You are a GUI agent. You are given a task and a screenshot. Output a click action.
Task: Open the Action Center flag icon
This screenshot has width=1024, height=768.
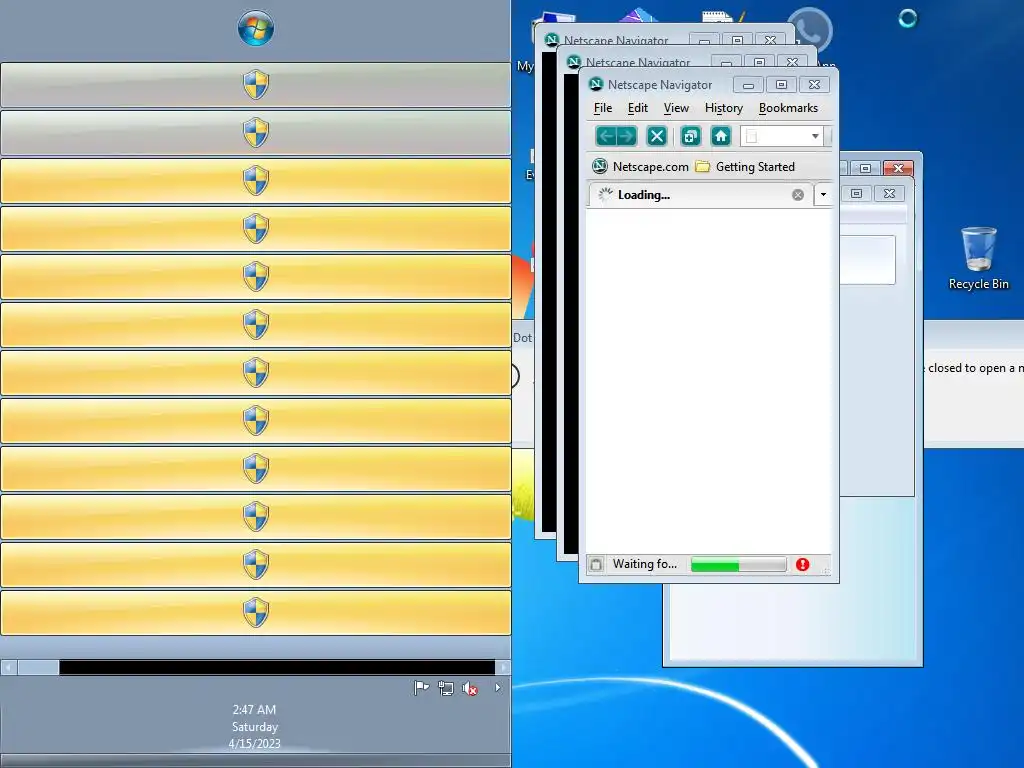[x=421, y=688]
